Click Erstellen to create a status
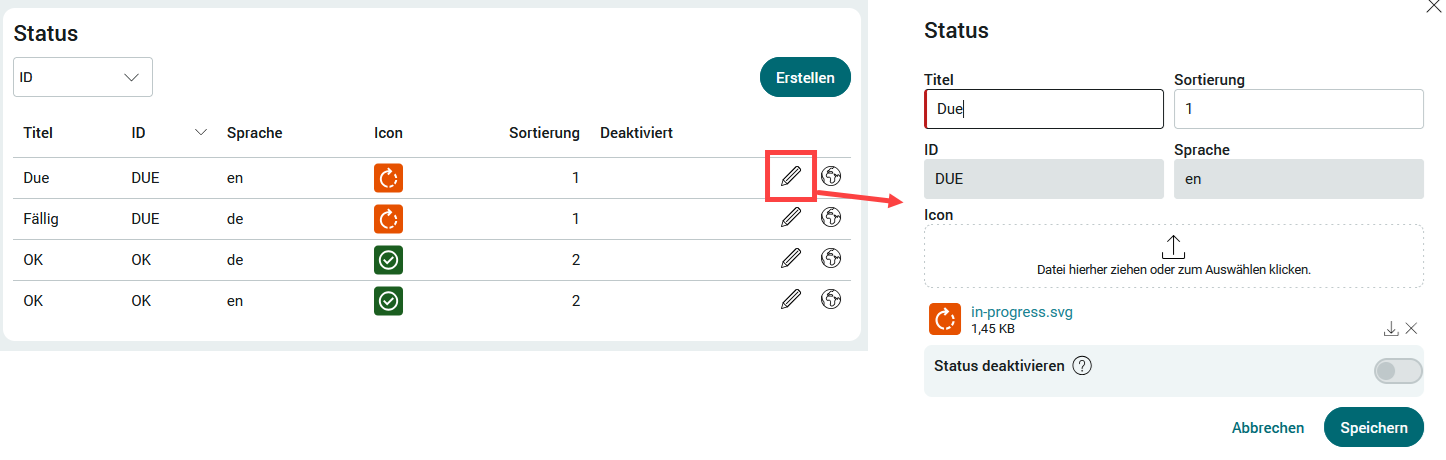This screenshot has width=1446, height=460. 805,77
